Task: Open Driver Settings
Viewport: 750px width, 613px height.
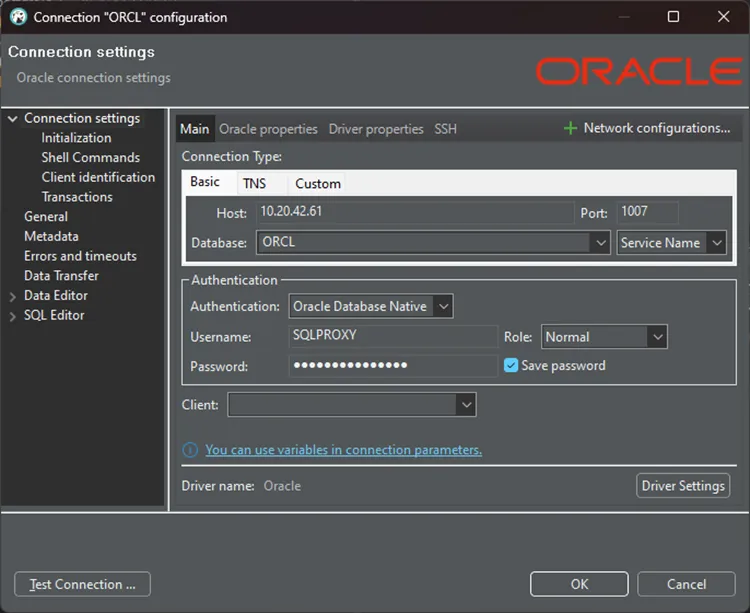Action: point(683,486)
